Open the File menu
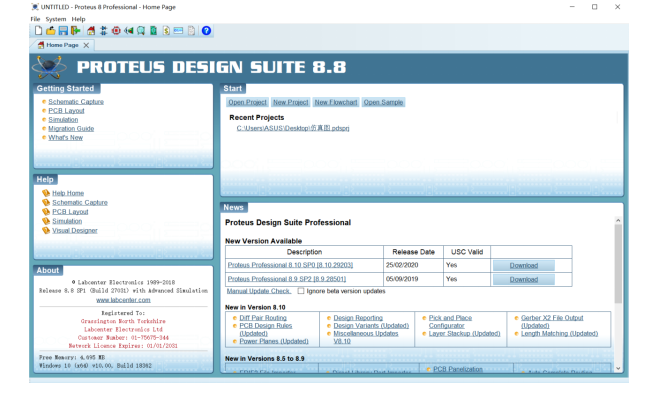The height and width of the screenshot is (394, 664). pyautogui.click(x=35, y=19)
